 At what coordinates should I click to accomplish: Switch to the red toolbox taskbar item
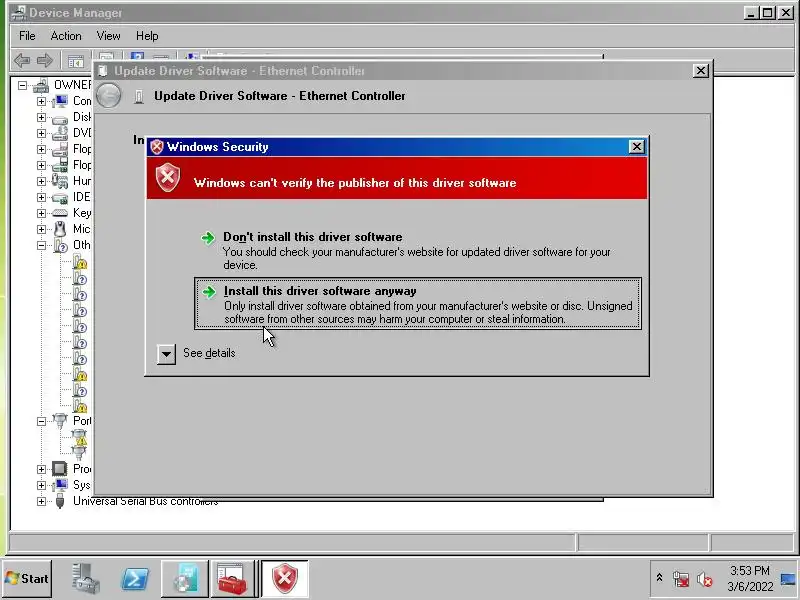(x=233, y=579)
